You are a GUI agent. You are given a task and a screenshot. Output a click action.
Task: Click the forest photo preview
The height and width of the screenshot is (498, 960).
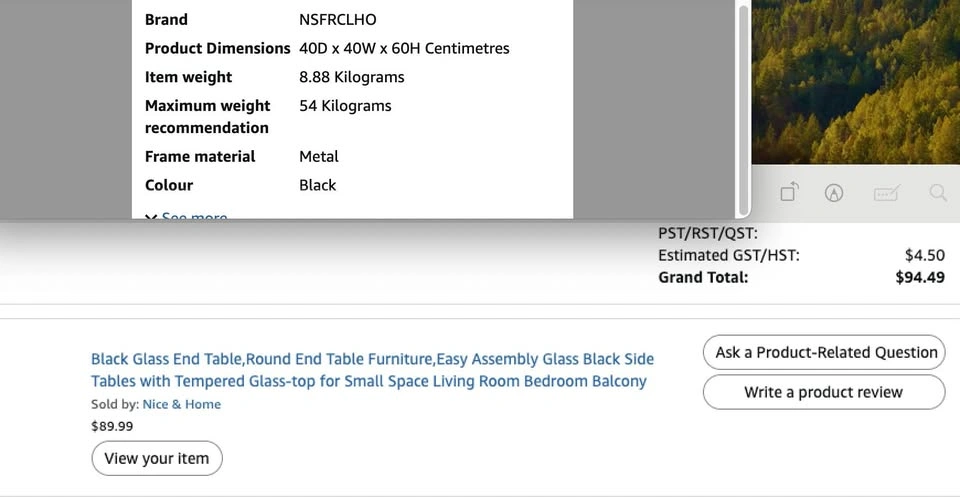pyautogui.click(x=855, y=80)
